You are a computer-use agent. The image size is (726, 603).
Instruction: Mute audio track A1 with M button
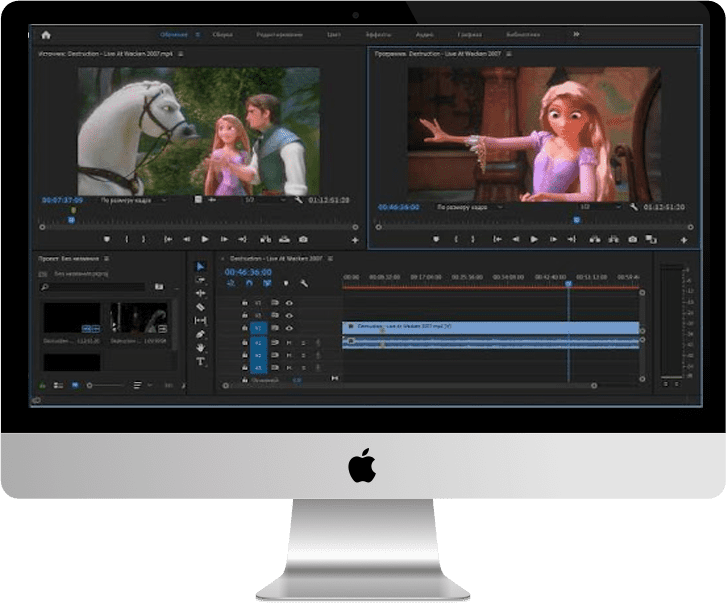289,343
